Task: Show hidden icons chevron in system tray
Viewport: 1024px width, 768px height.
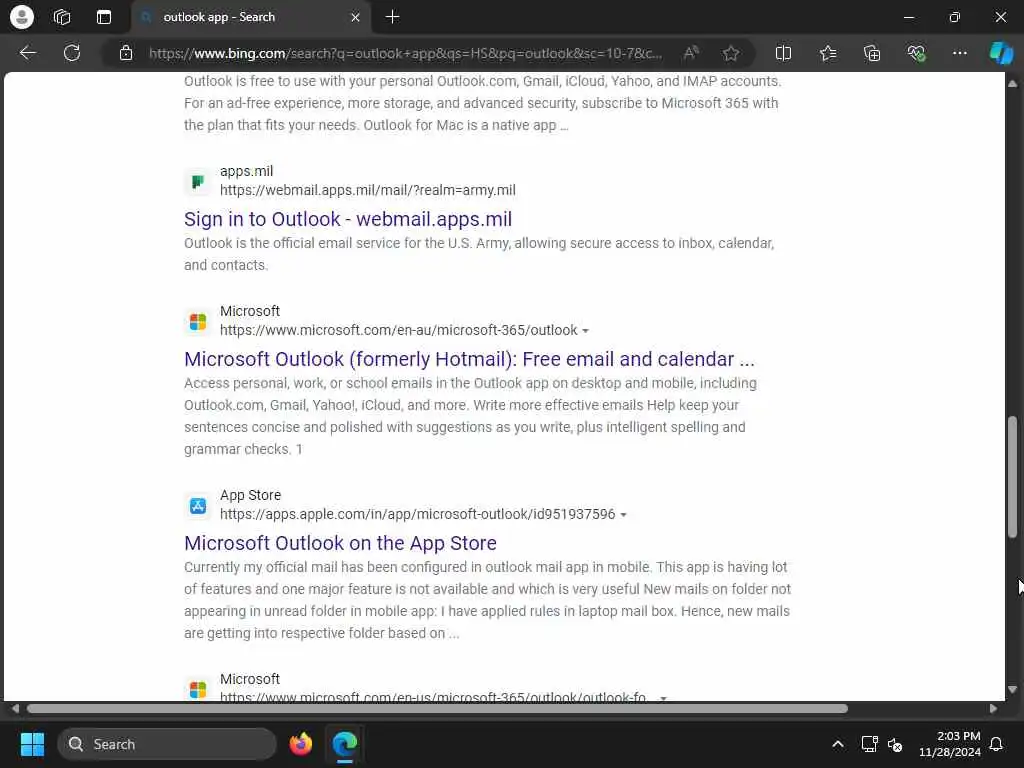Action: (x=838, y=744)
